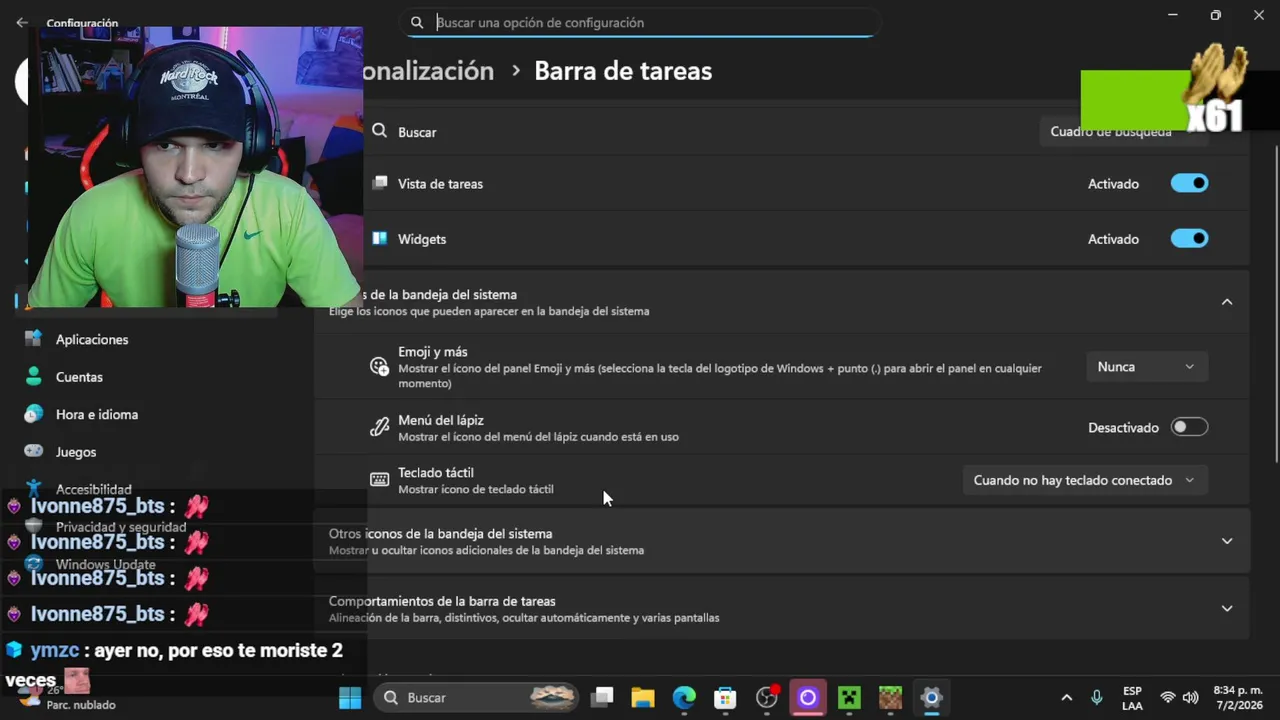Open the volume speaker tray icon
The image size is (1280, 720).
1190,698
